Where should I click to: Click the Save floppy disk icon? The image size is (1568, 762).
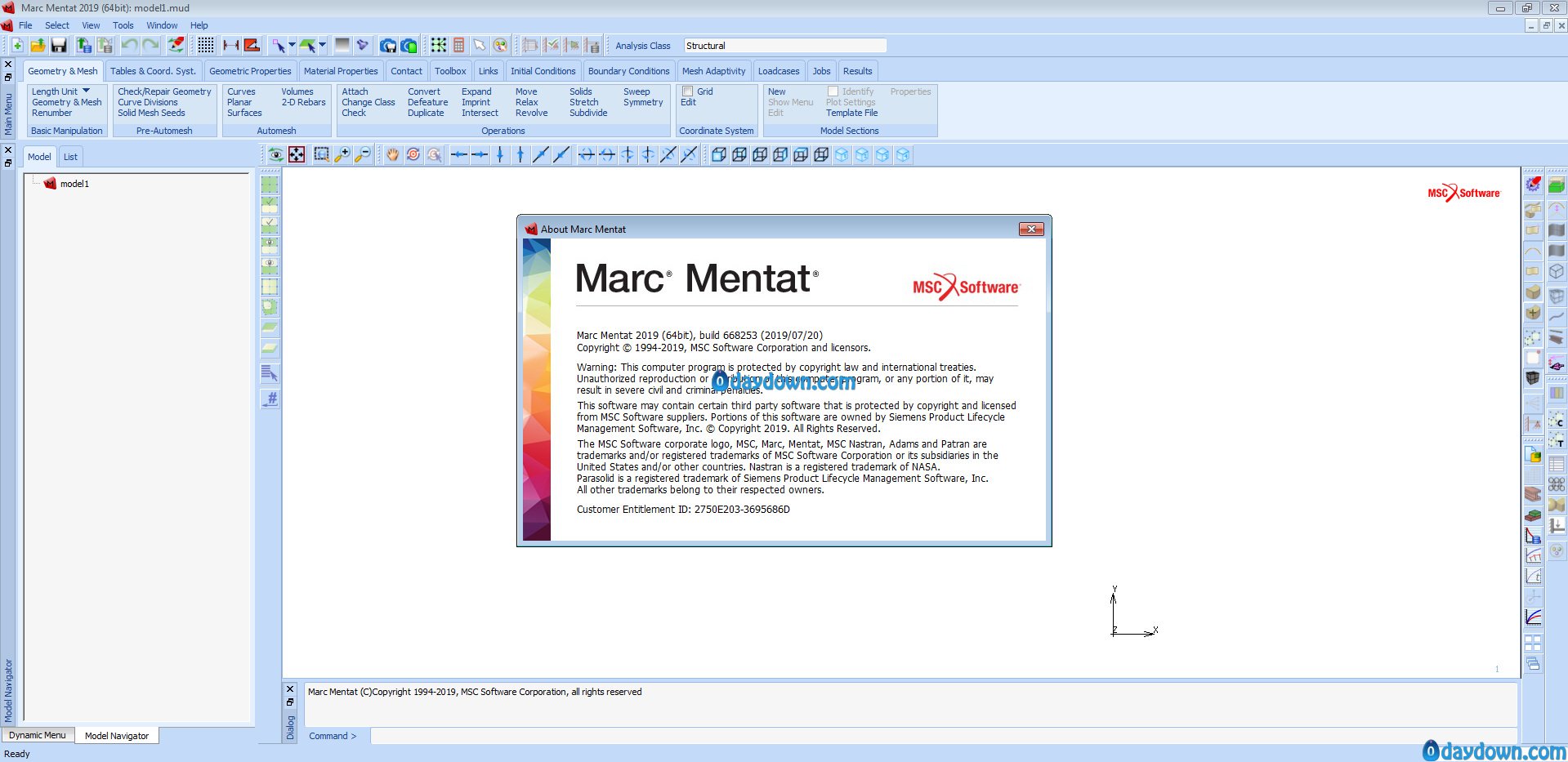pos(59,45)
